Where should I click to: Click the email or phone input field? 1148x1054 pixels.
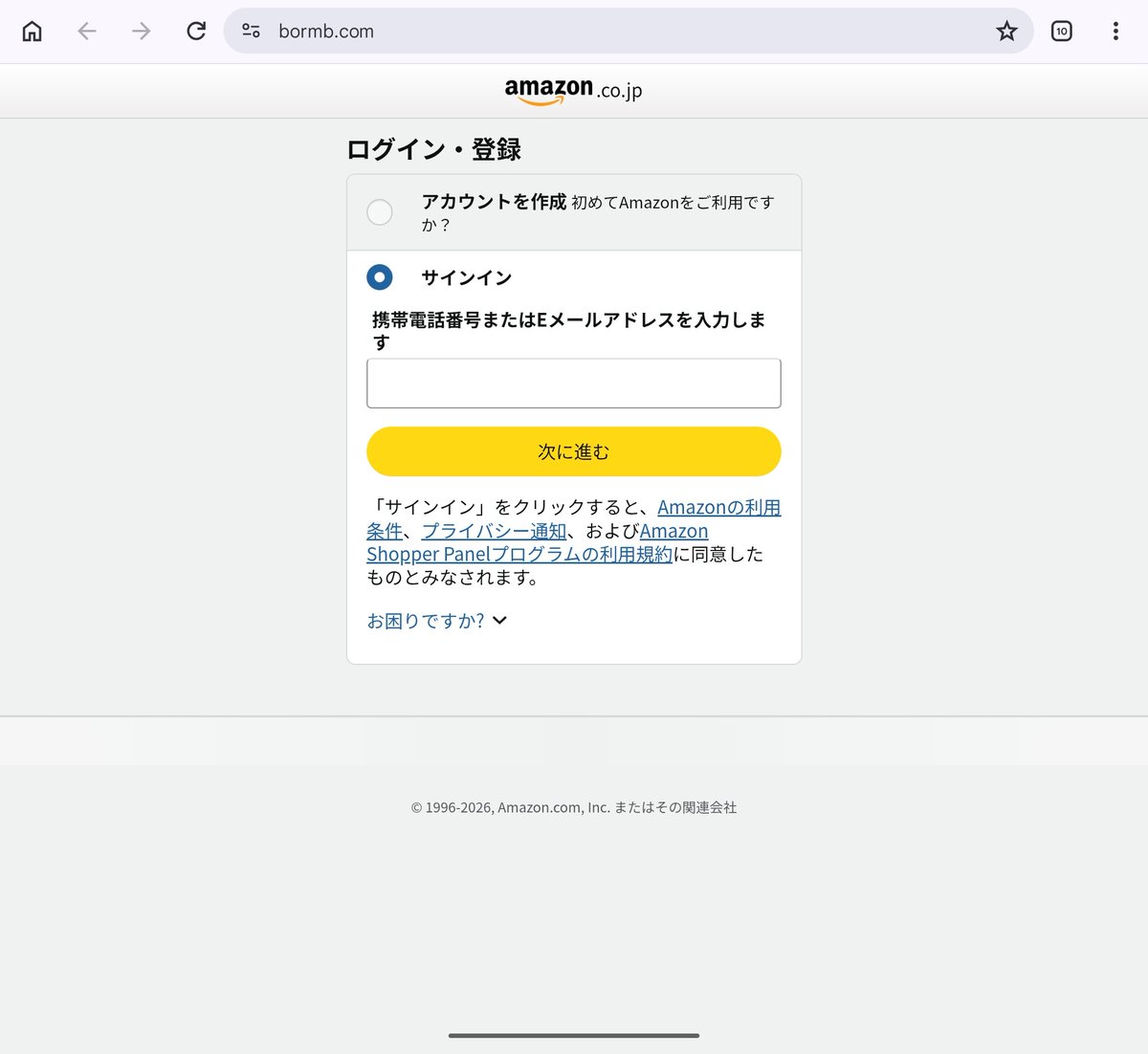point(574,384)
